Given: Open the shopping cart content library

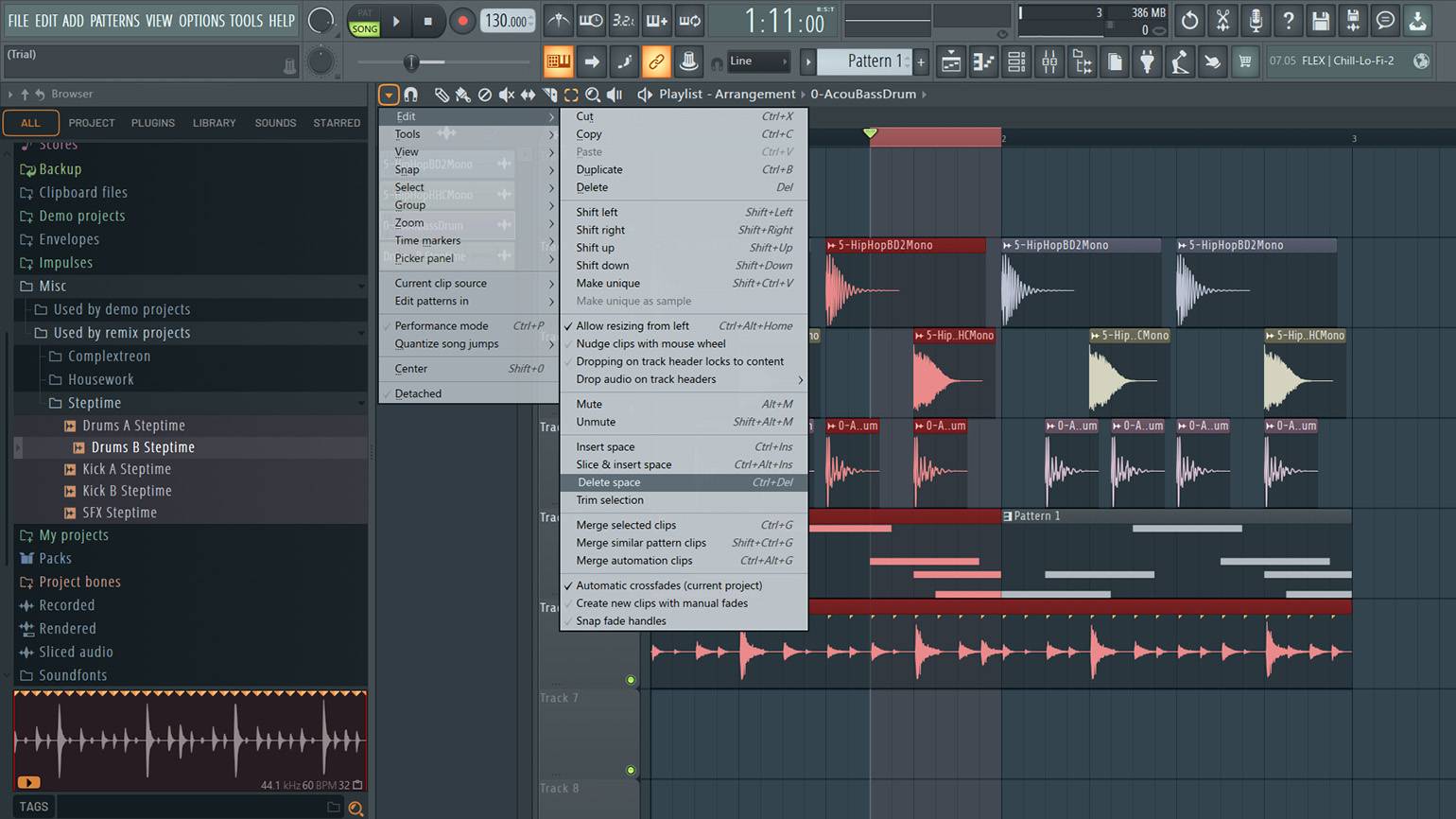Looking at the screenshot, I should (x=1245, y=62).
